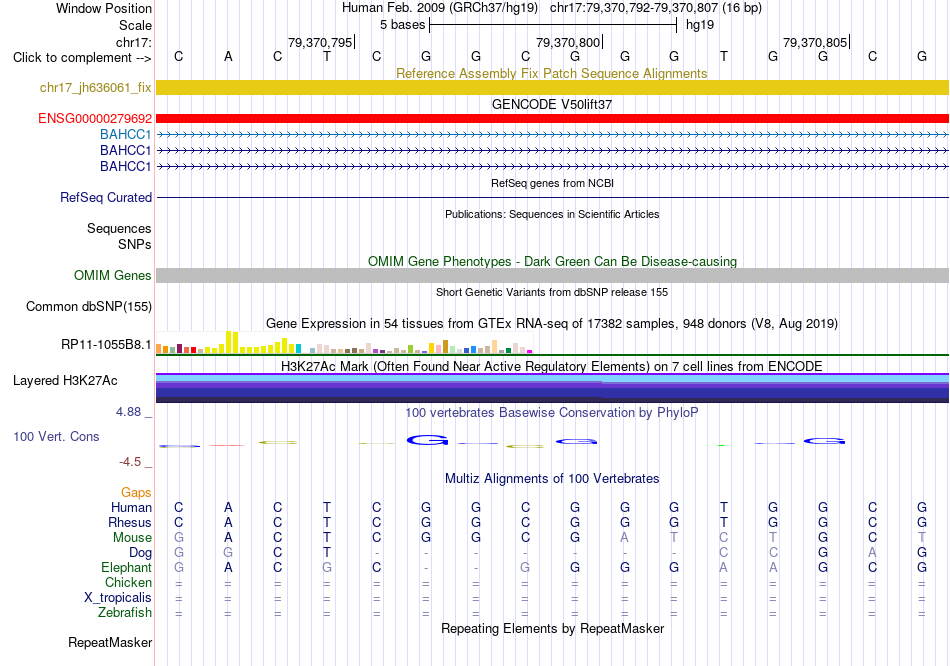Click the RefSeq Curated intron line
Viewport: 950px width, 666px height.
[x=552, y=198]
